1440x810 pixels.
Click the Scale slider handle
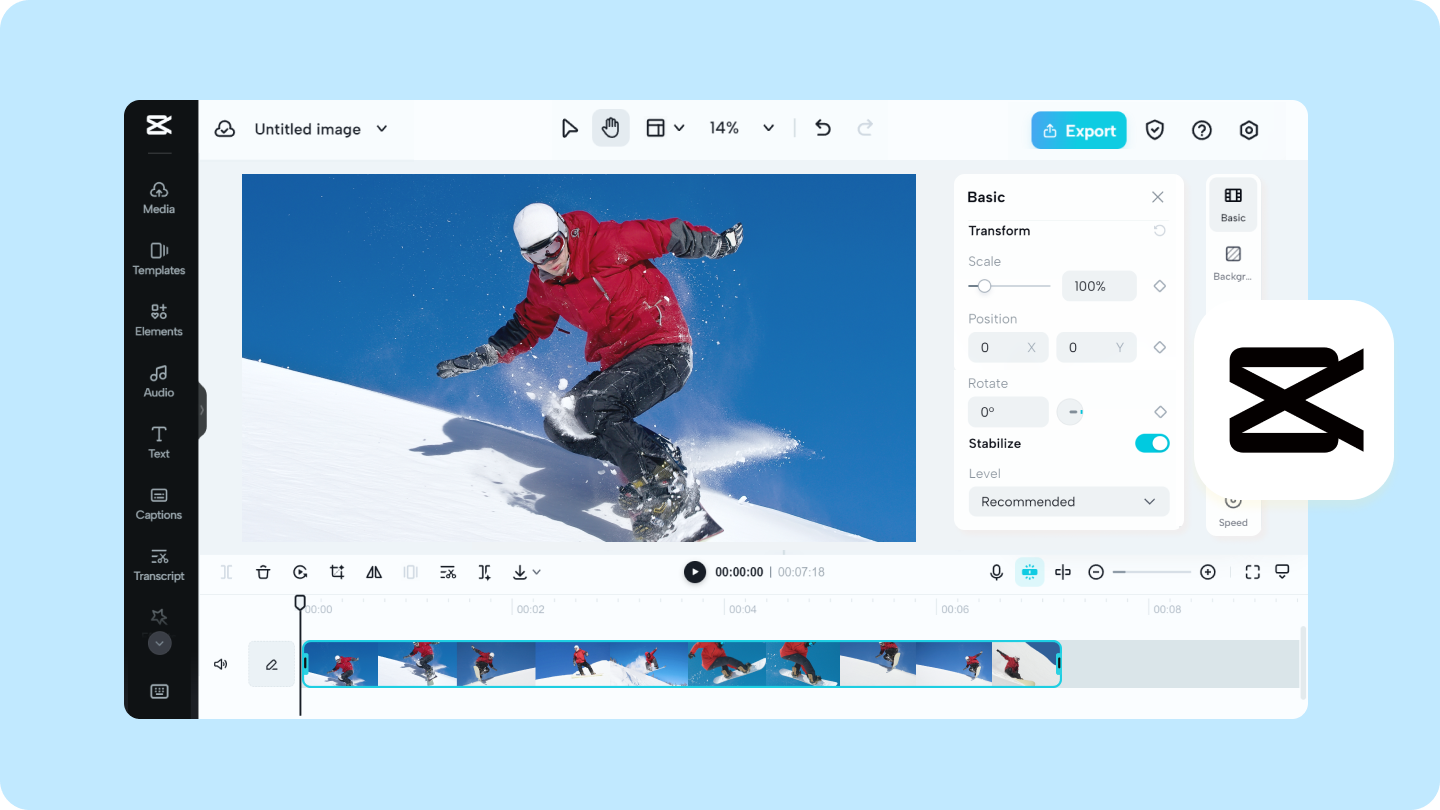[984, 286]
